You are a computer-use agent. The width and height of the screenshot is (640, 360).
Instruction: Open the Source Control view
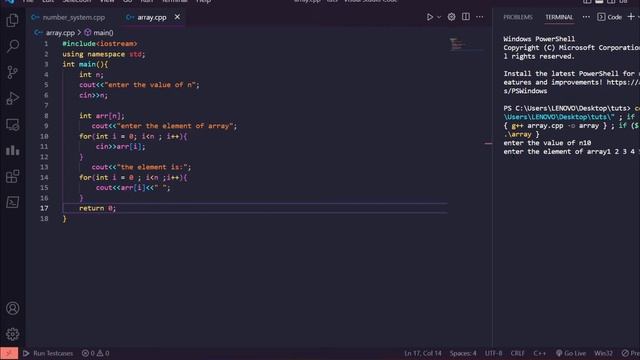pyautogui.click(x=13, y=72)
